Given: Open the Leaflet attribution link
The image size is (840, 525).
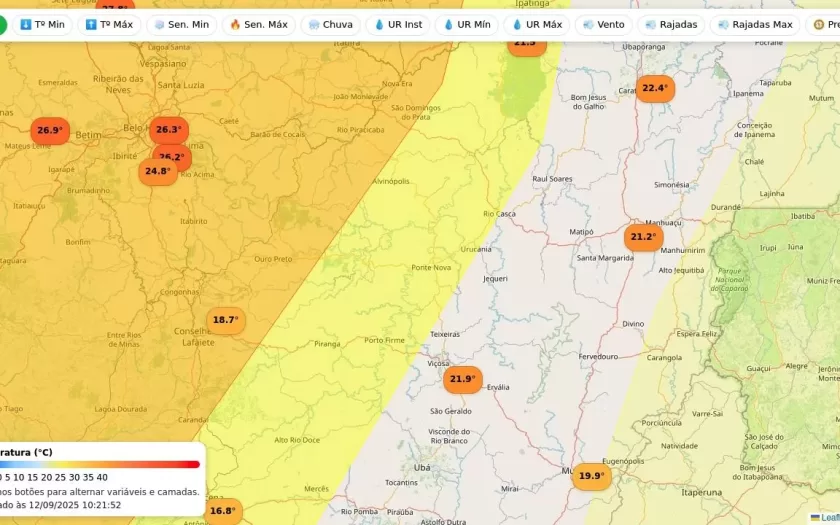Looking at the screenshot, I should [x=829, y=517].
